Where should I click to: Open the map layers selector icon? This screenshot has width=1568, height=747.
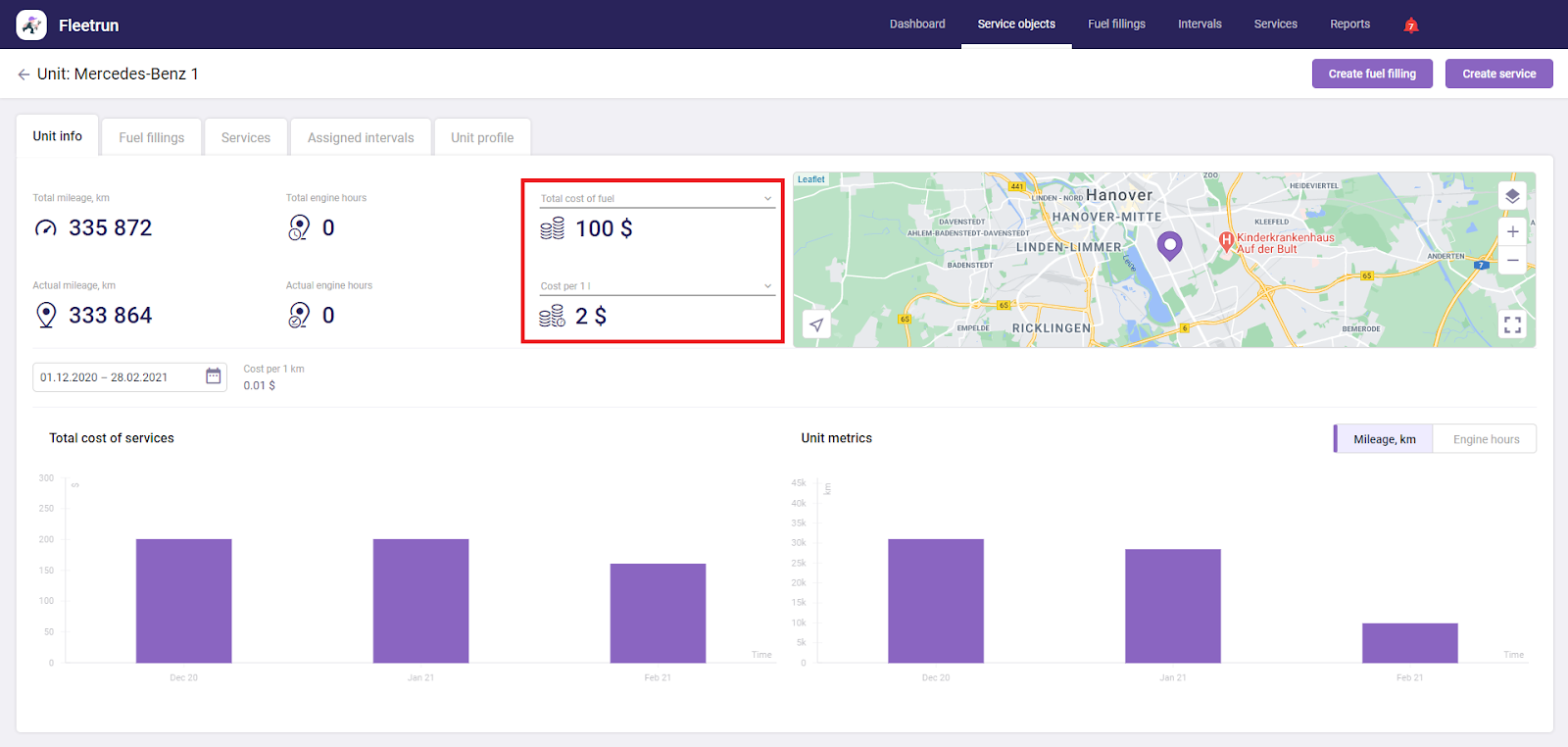tap(1512, 196)
